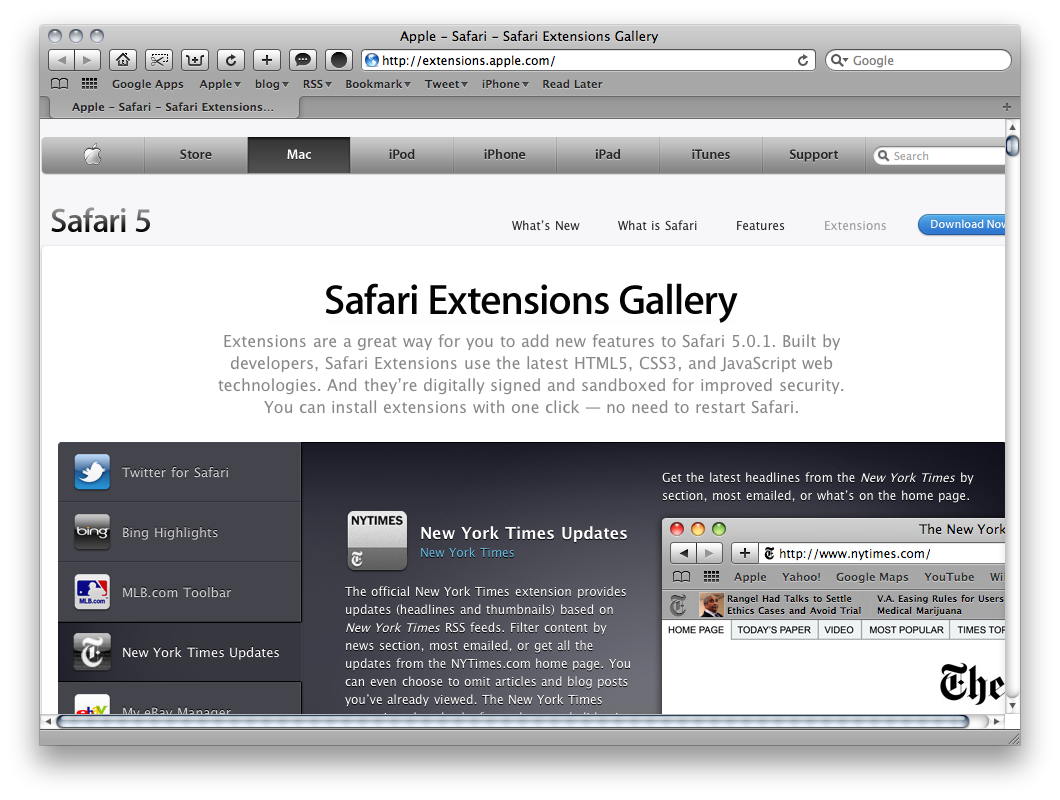This screenshot has width=1060, height=800.
Task: Open the Google Apps bookmark
Action: click(147, 84)
